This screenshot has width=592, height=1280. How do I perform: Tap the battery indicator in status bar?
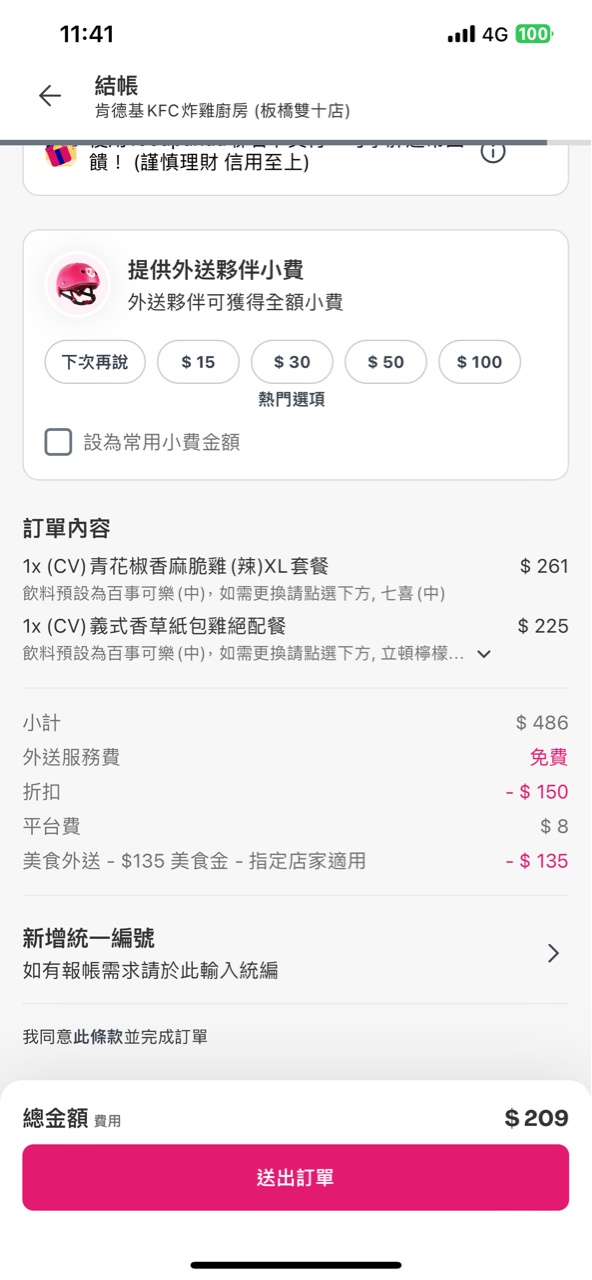[534, 34]
